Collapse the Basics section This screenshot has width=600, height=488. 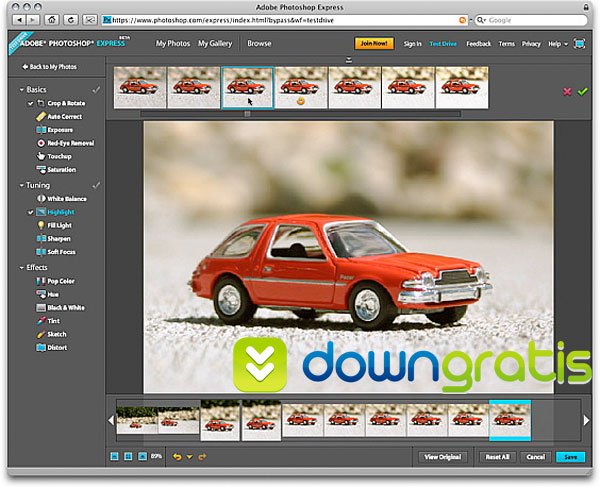(22, 90)
